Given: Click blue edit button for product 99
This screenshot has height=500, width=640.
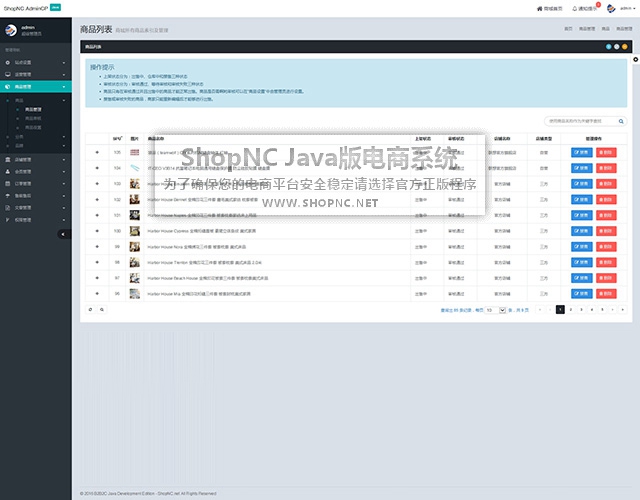Looking at the screenshot, I should [x=582, y=247].
